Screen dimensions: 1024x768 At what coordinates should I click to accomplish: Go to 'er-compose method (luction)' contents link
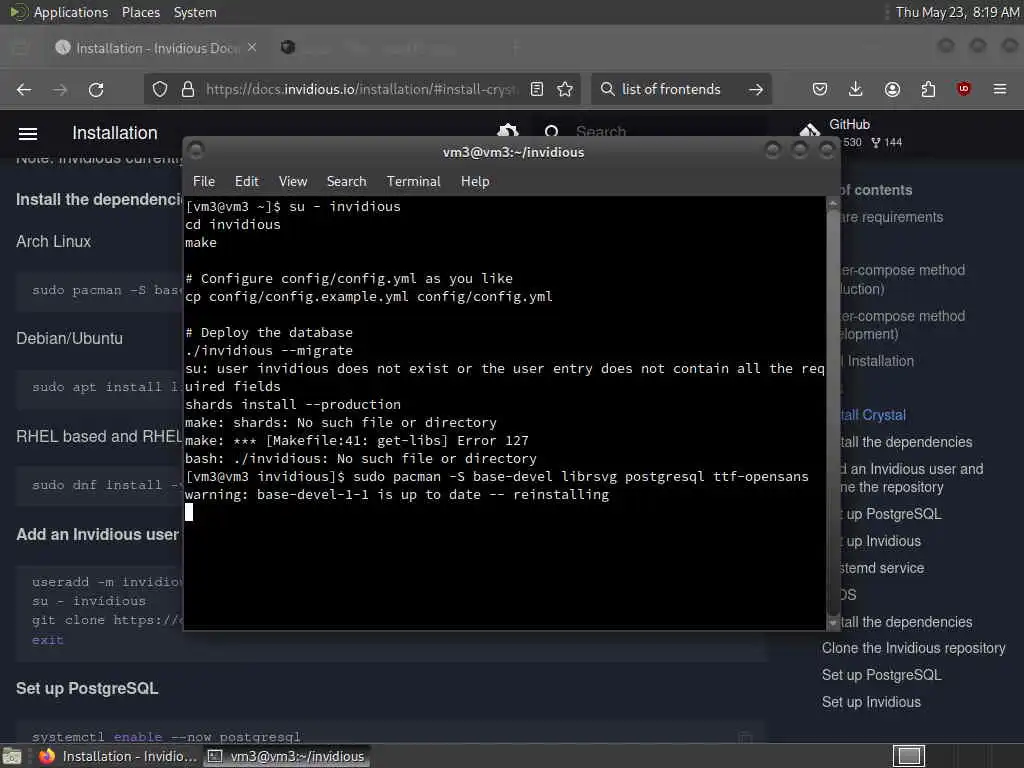pos(903,280)
